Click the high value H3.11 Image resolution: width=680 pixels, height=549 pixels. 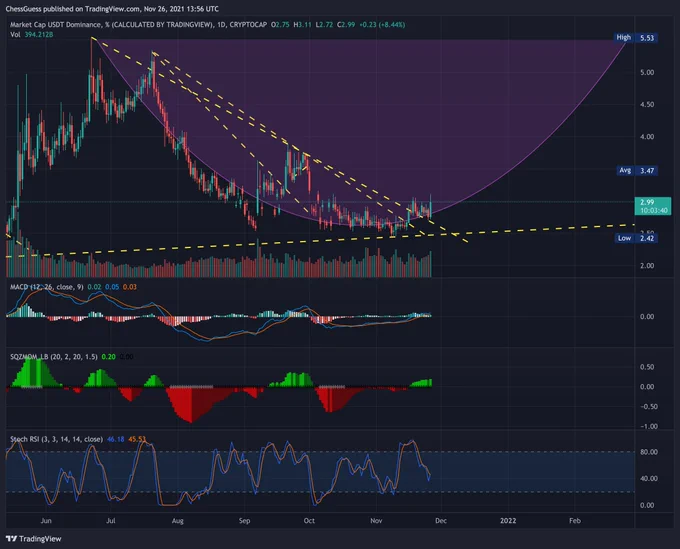(x=302, y=25)
